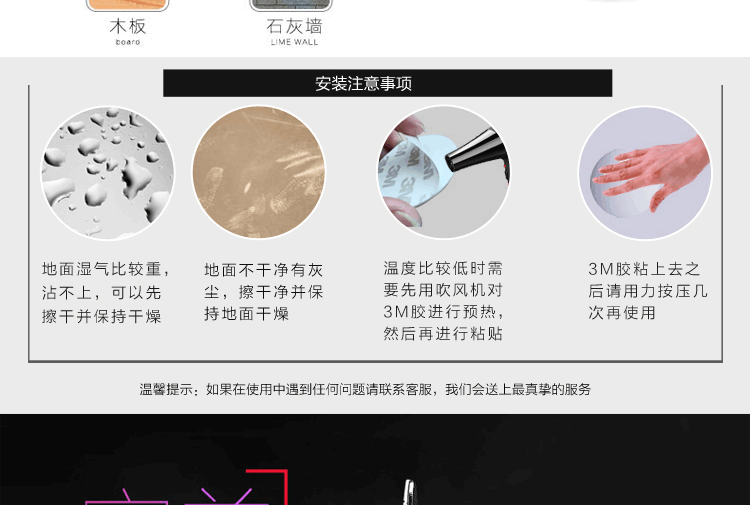Click the 地面不干净有灰尘 instruction text
Image resolution: width=750 pixels, height=505 pixels.
264,292
